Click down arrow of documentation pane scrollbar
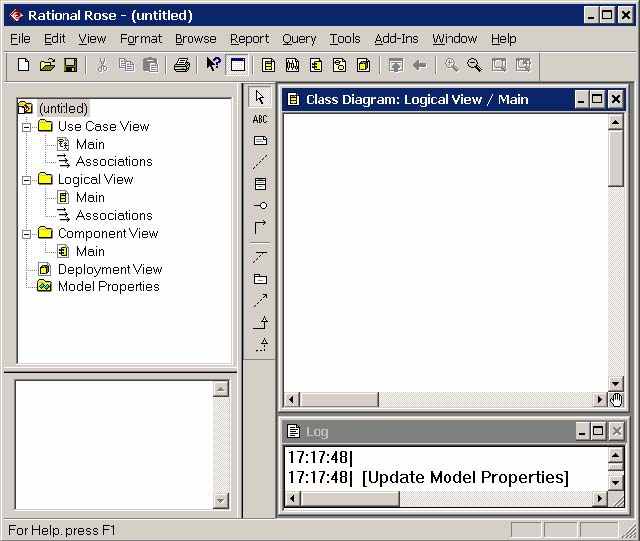Image resolution: width=640 pixels, height=541 pixels. [x=220, y=501]
